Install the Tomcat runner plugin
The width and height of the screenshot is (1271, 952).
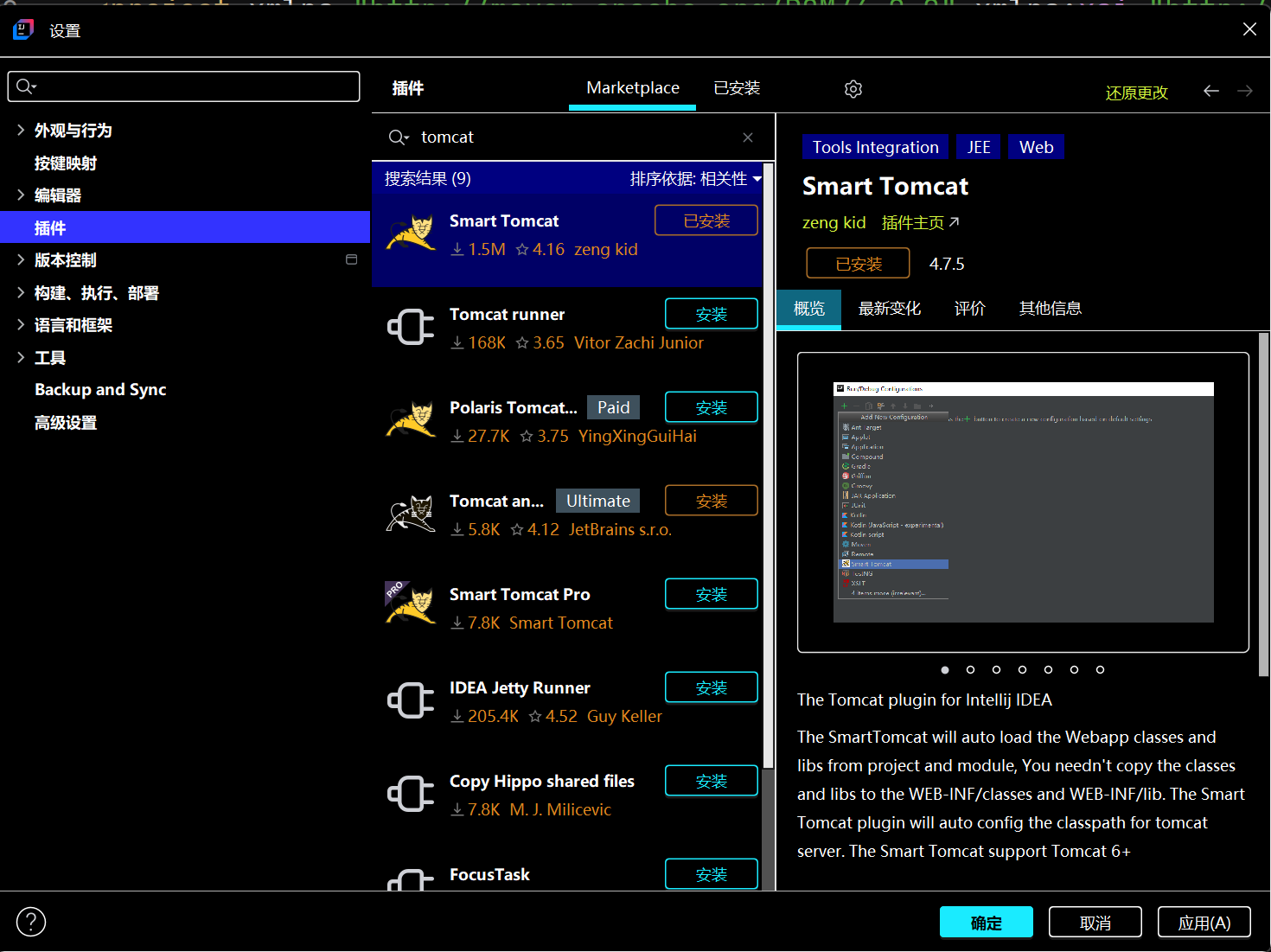[712, 314]
